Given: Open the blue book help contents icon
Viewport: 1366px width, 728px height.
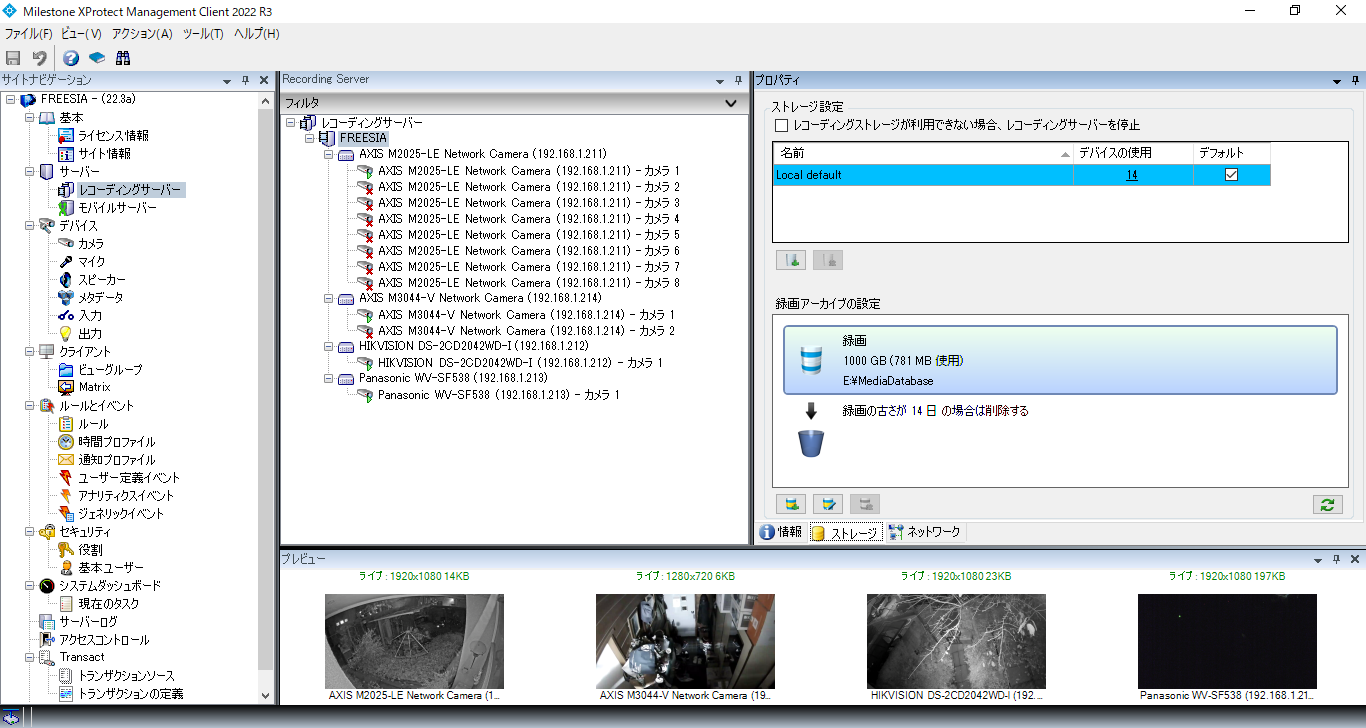Looking at the screenshot, I should [x=97, y=58].
